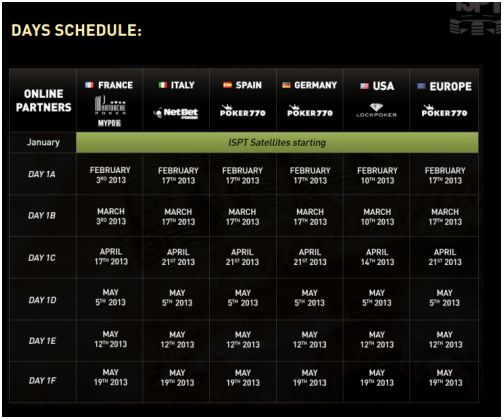This screenshot has width=504, height=420.
Task: Click the Italy flag icon
Action: (163, 85)
